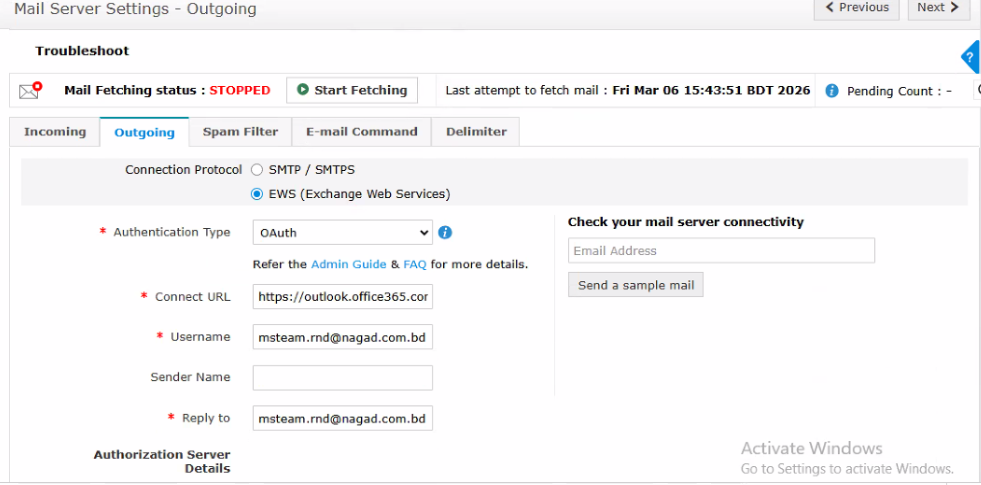
Task: Click the Start Fetching button
Action: 352,90
